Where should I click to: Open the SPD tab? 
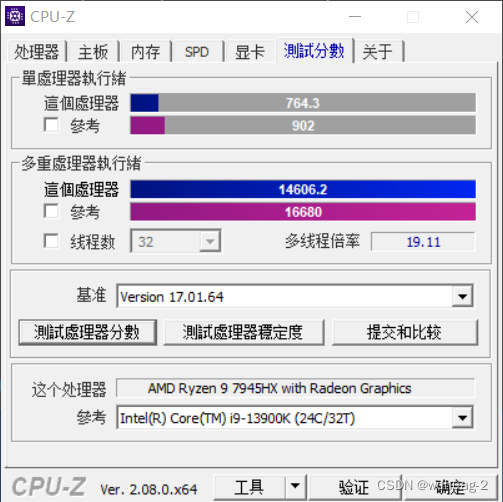[x=197, y=51]
